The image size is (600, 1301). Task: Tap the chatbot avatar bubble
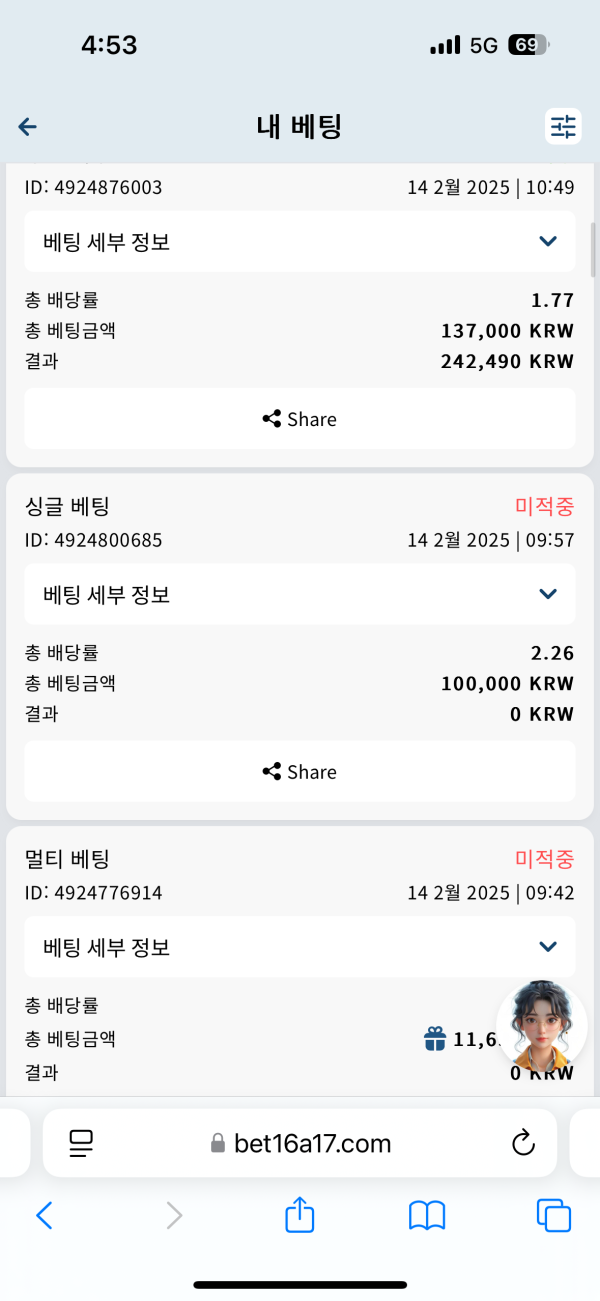point(541,1024)
